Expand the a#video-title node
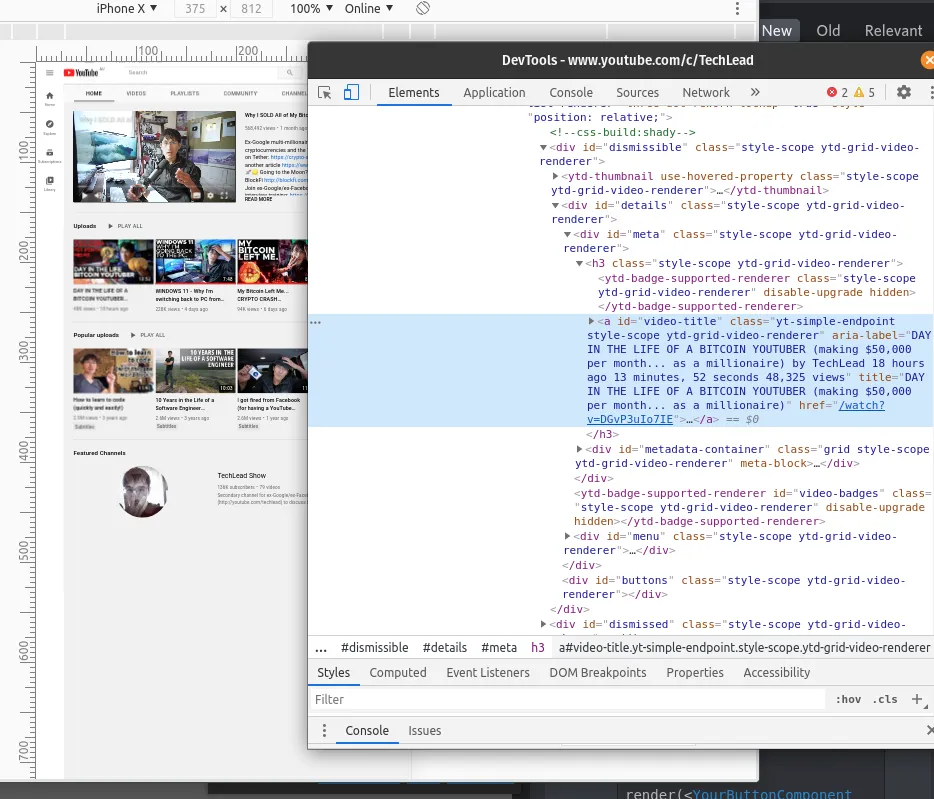Viewport: 934px width, 799px height. click(x=591, y=321)
